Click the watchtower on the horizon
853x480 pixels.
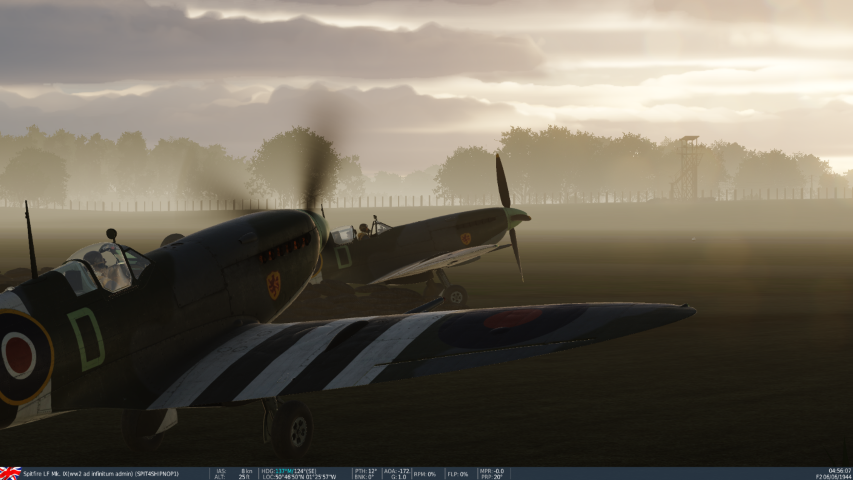point(688,166)
